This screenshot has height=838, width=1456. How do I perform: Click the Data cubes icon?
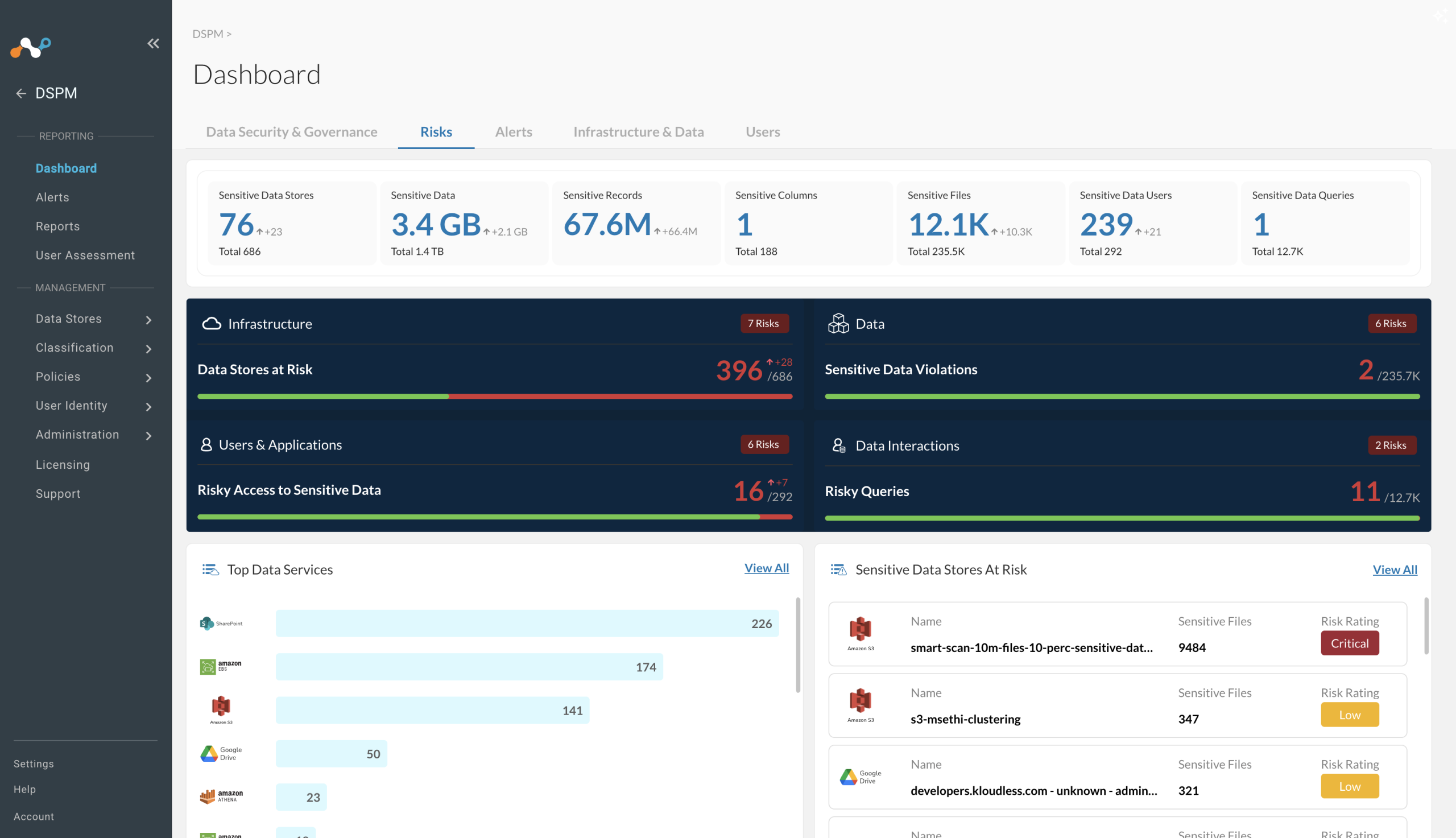(x=838, y=324)
